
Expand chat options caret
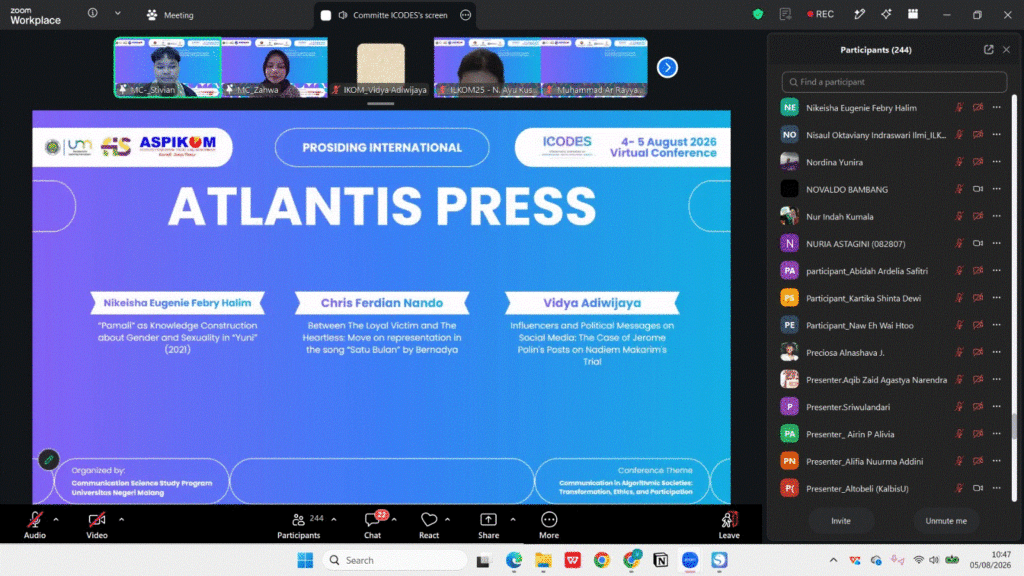click(x=394, y=520)
